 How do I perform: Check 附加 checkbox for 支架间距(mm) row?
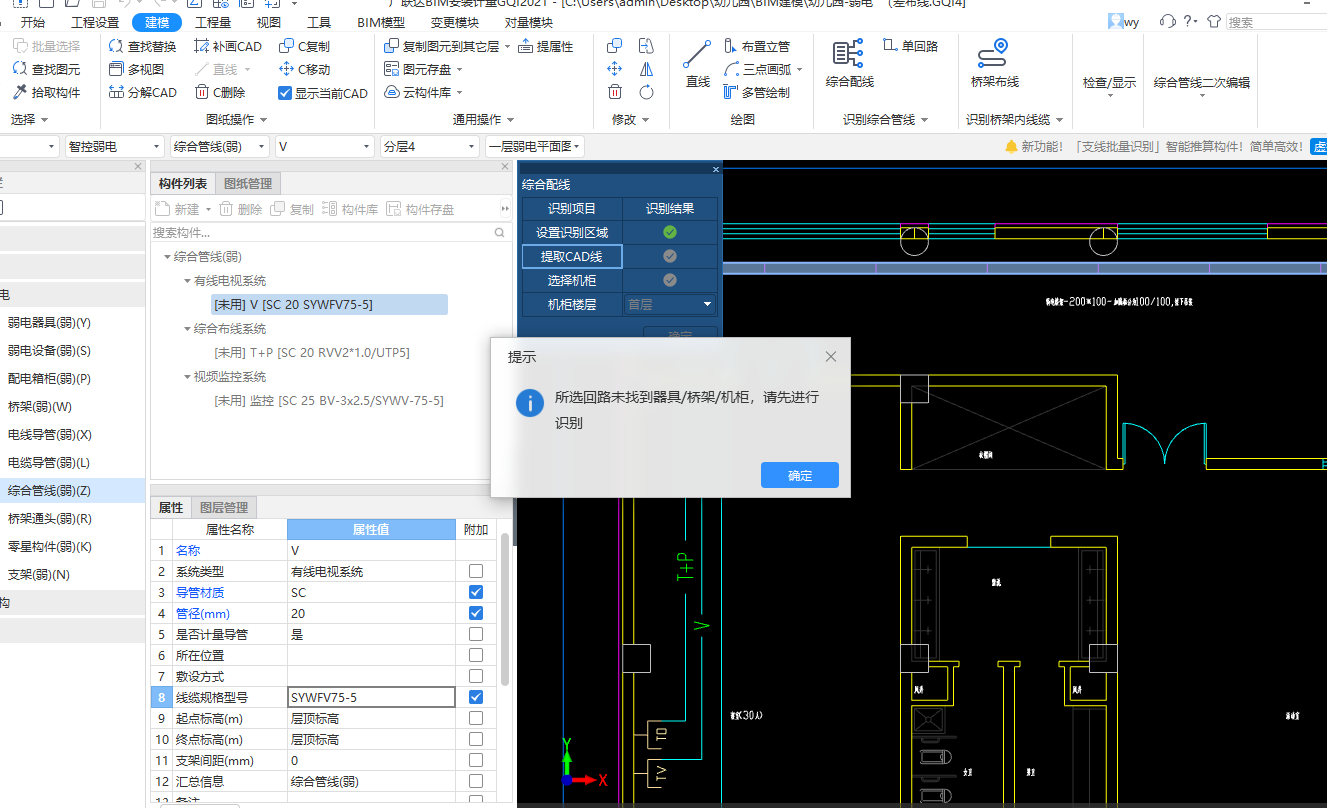pos(476,760)
